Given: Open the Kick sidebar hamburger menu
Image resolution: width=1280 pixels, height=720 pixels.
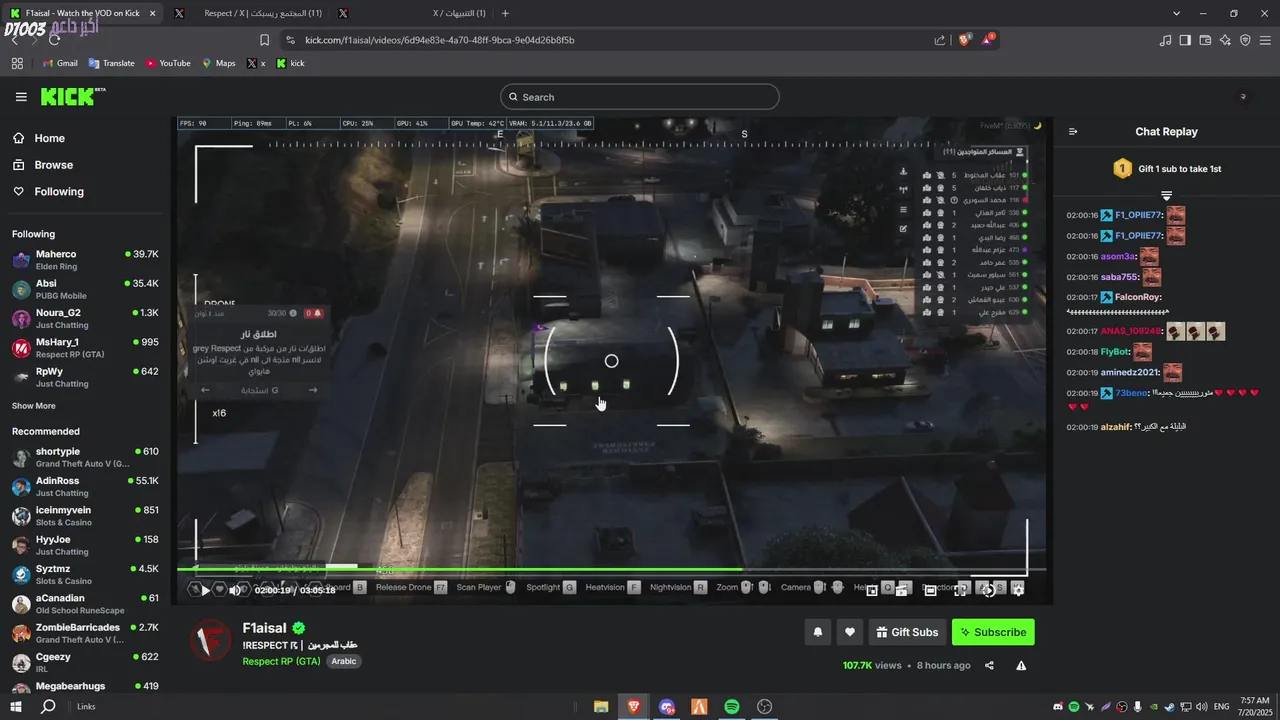Looking at the screenshot, I should [x=21, y=97].
